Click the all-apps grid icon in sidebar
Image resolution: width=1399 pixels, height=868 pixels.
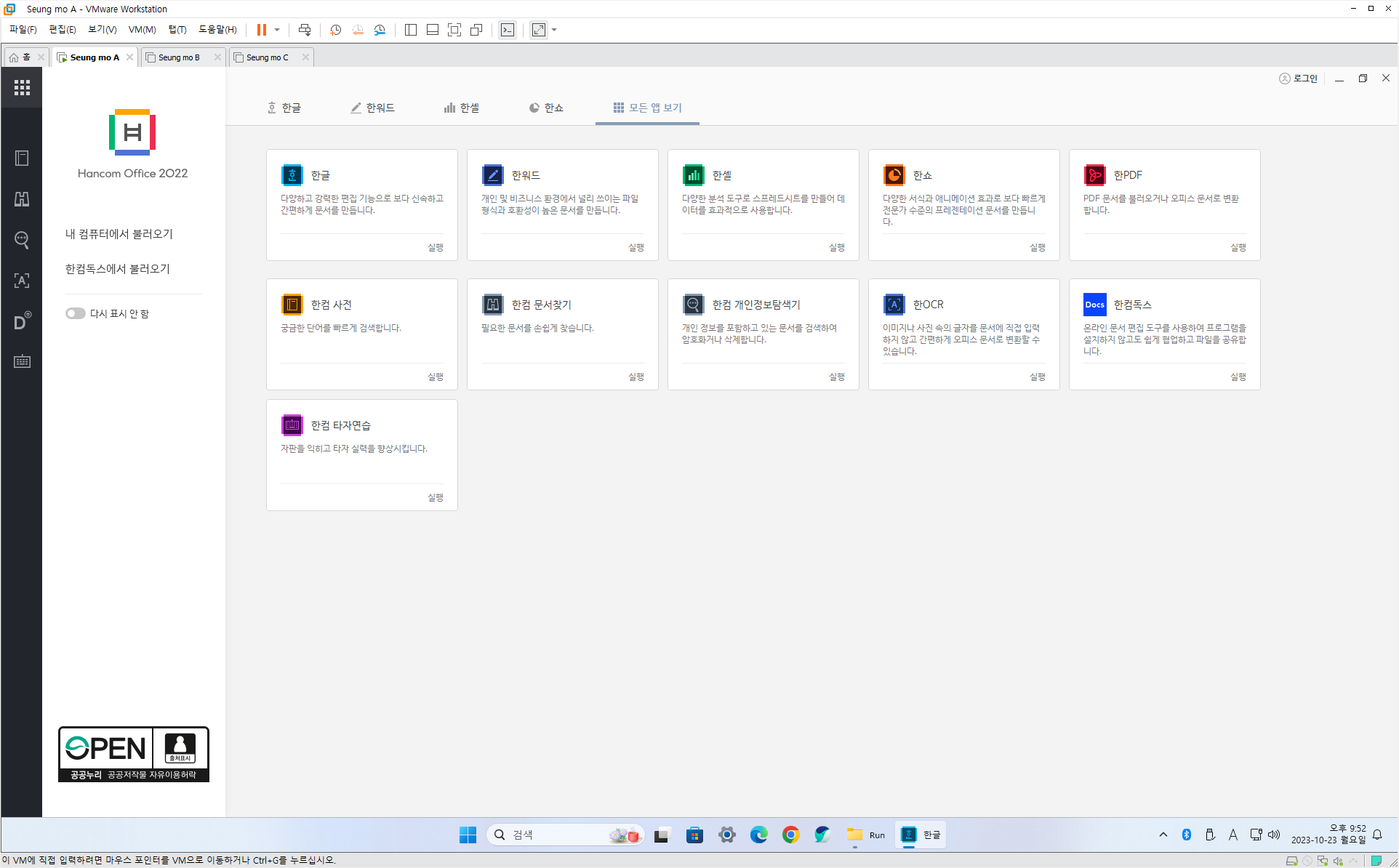pyautogui.click(x=22, y=87)
